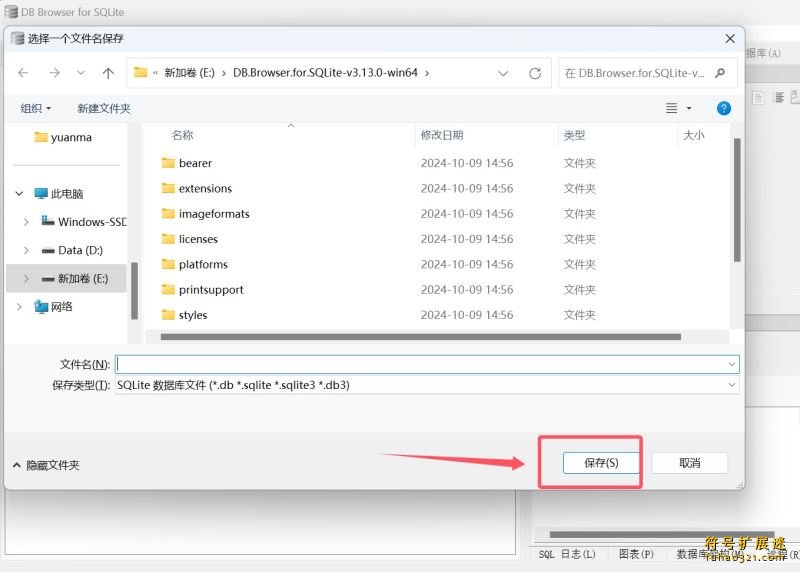Sort by 类型 column header
The width and height of the screenshot is (800, 572).
coord(574,135)
